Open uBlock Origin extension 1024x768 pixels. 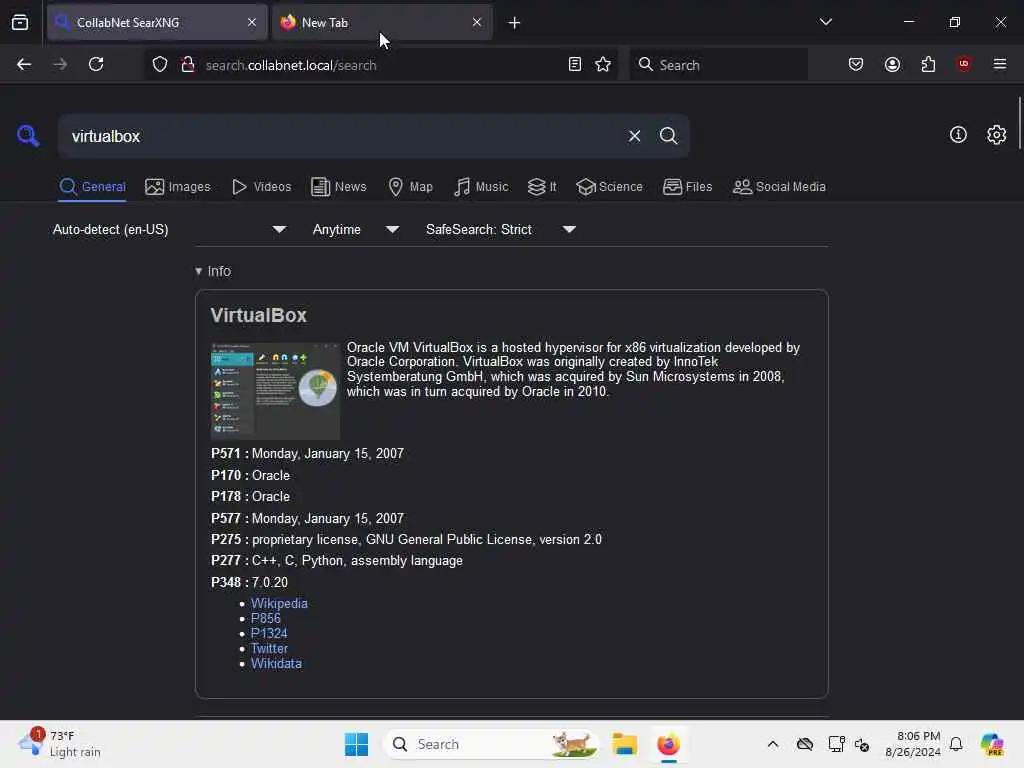point(964,64)
